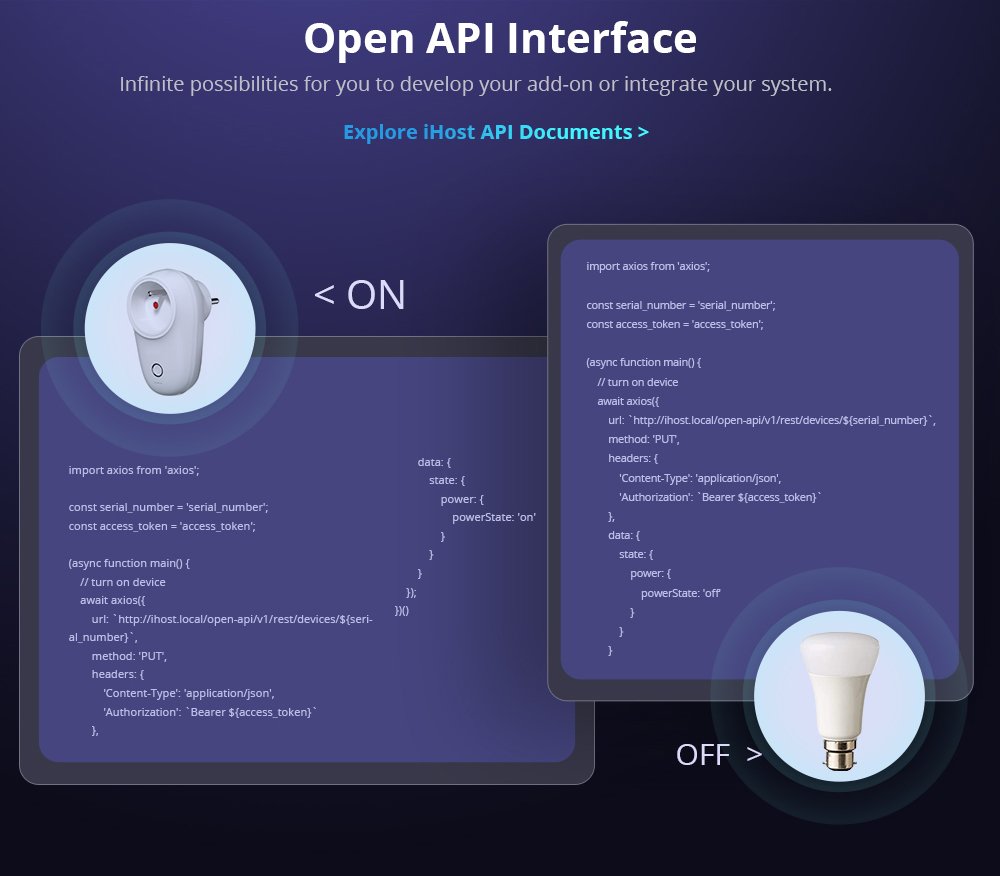Click const access_token in the right code panel
Screen dimensions: 1000x876
[675, 325]
